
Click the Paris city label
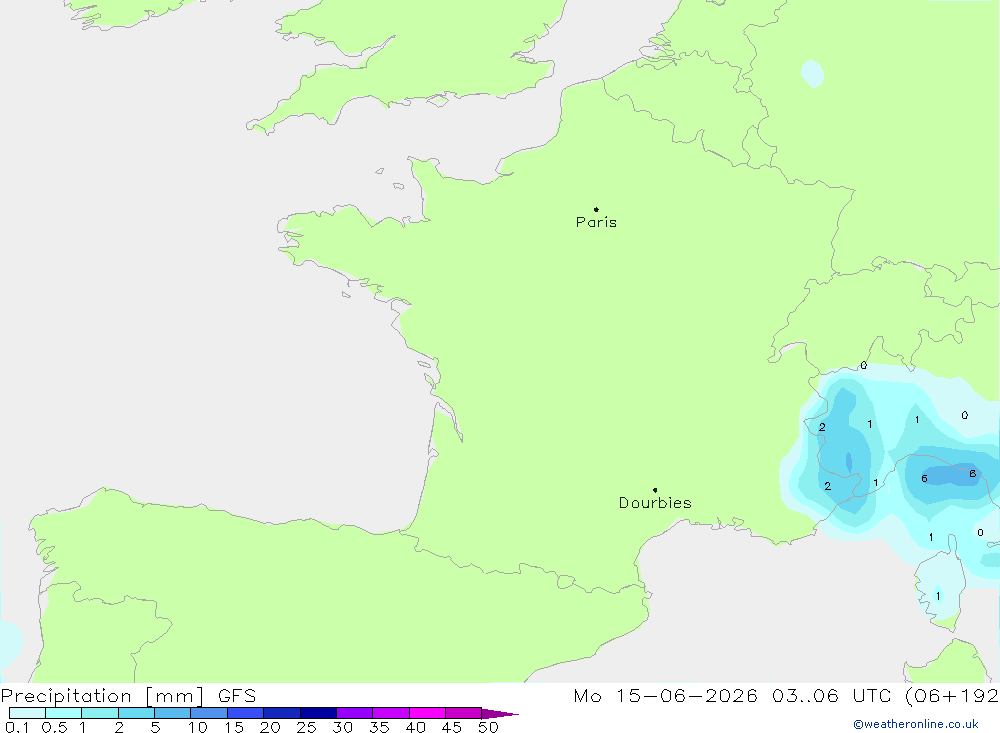pos(596,222)
